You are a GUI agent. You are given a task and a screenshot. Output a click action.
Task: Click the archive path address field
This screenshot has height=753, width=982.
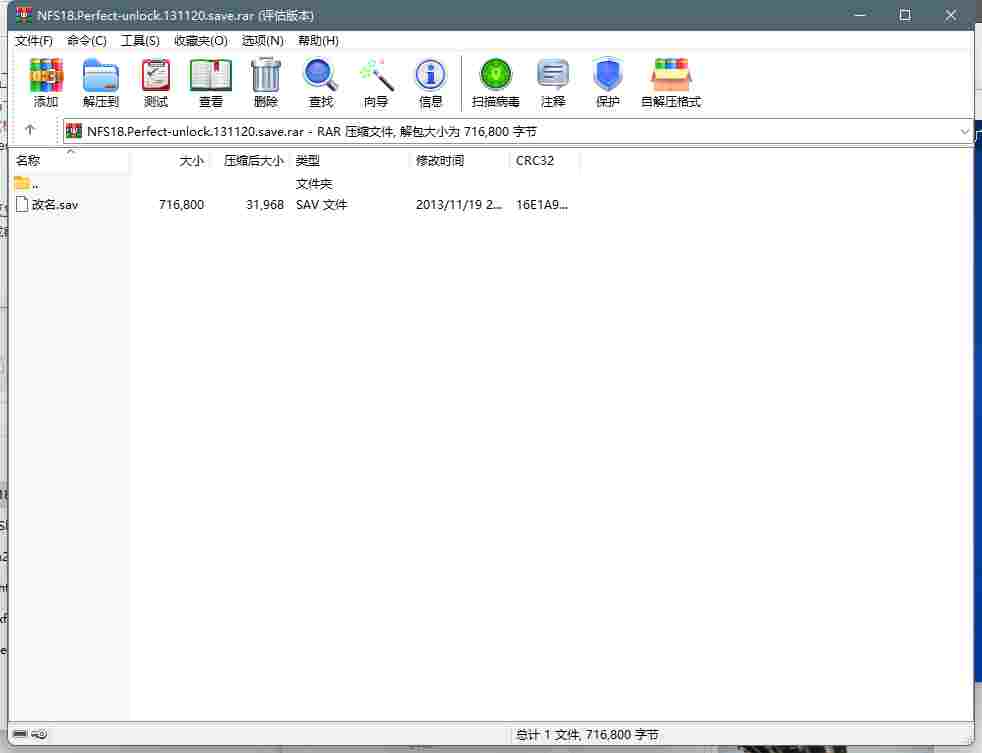pyautogui.click(x=517, y=132)
